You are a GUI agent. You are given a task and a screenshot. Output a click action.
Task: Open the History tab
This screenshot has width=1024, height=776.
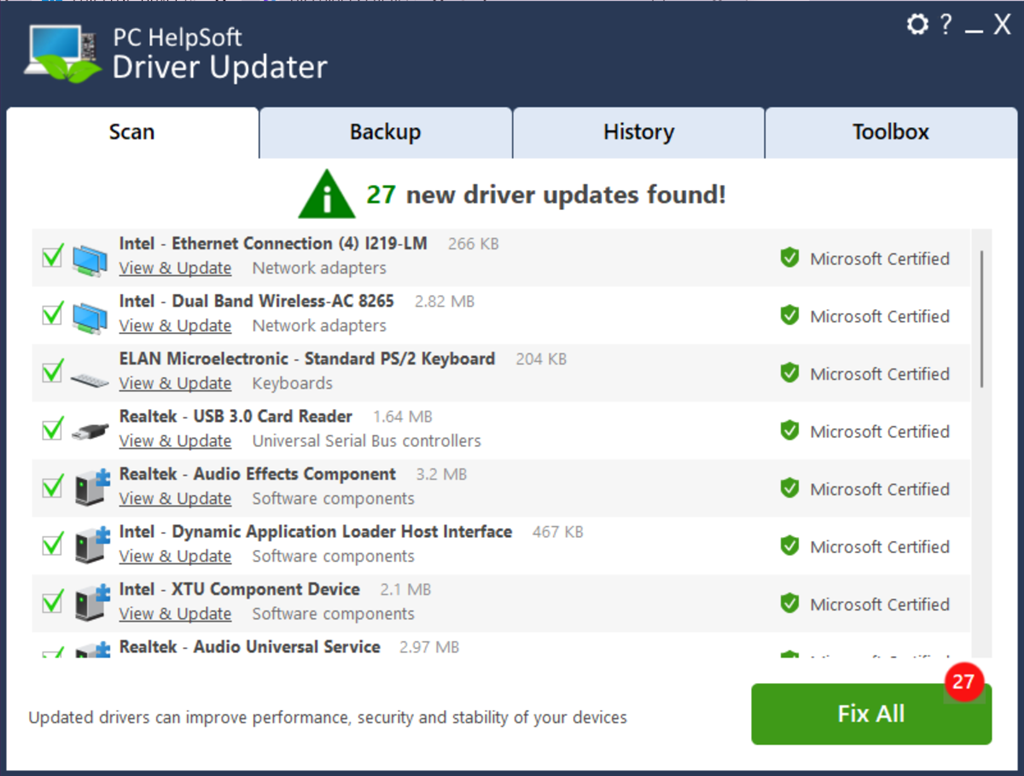click(639, 133)
